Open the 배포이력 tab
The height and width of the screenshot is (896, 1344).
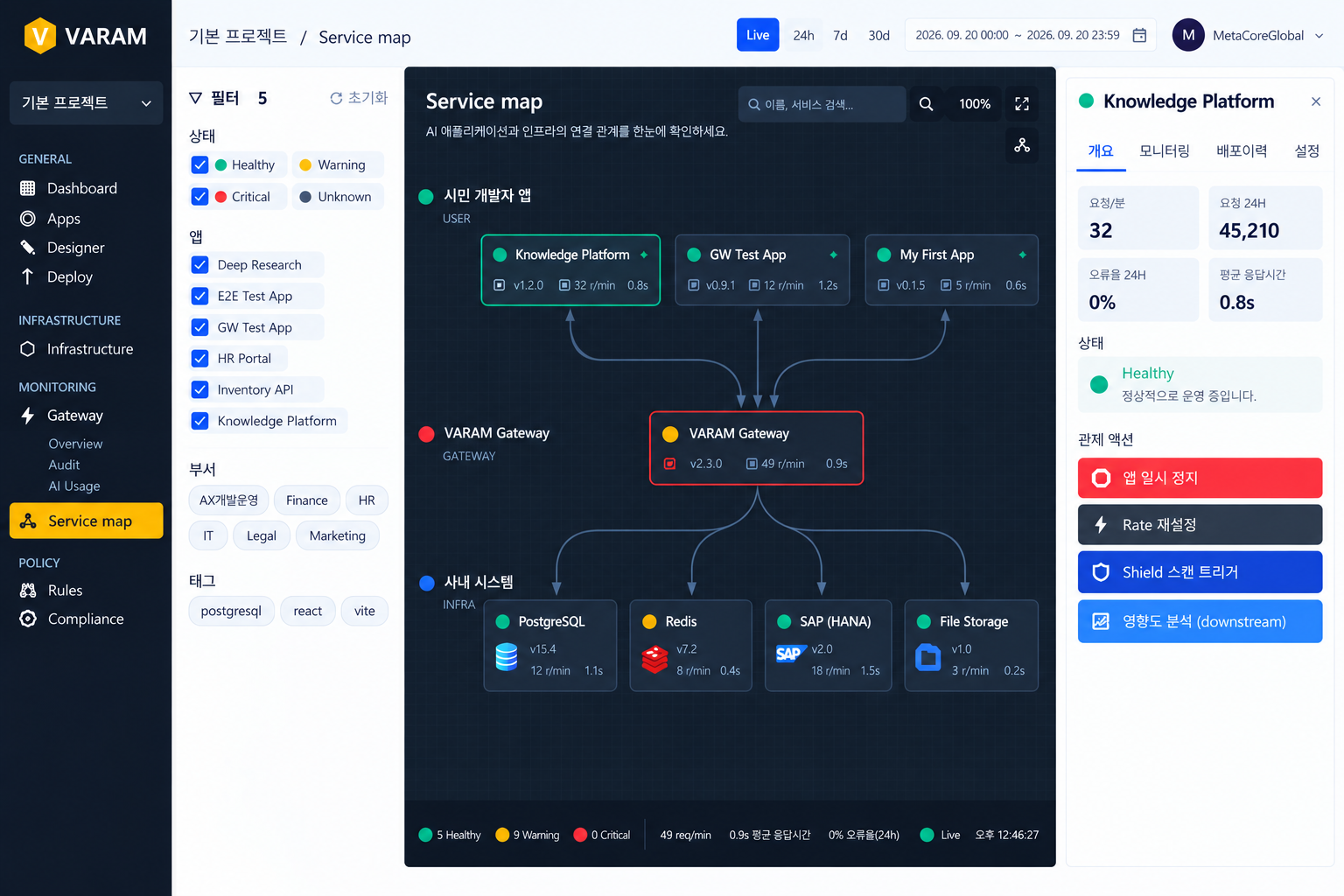point(1241,150)
